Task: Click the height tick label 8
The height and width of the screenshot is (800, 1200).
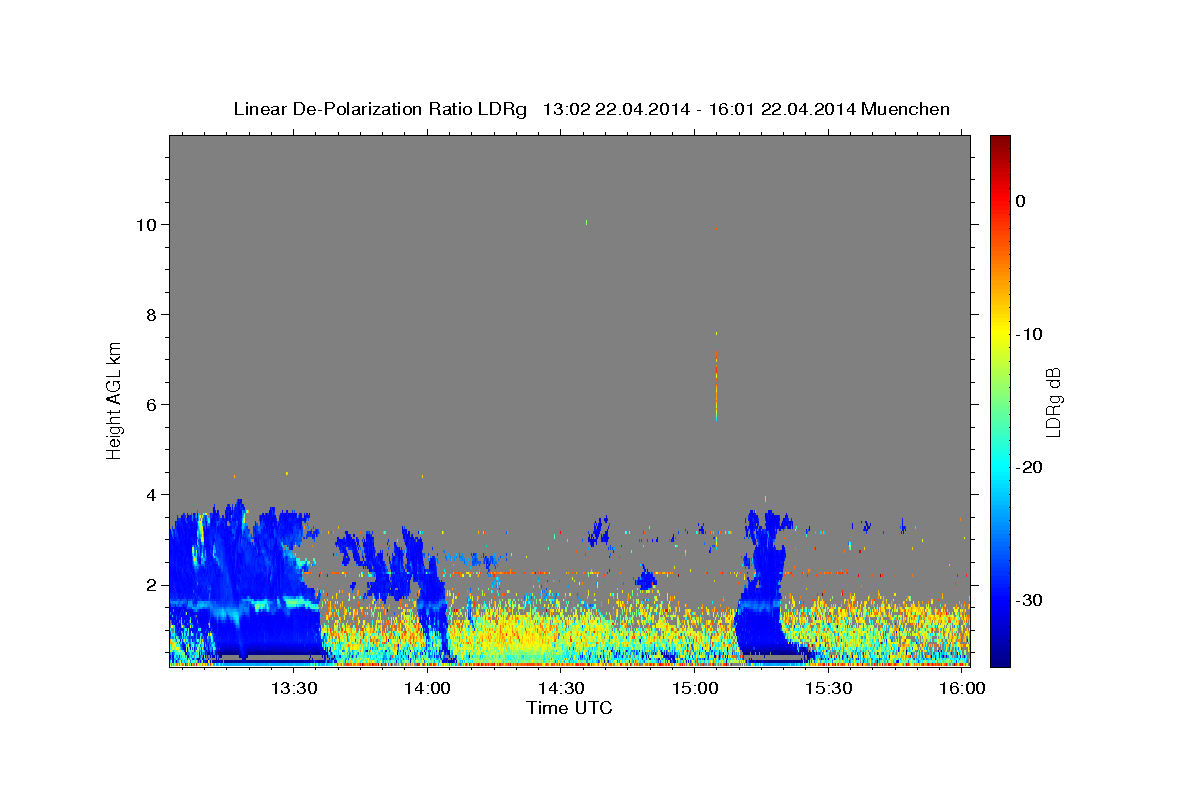Action: click(x=152, y=315)
